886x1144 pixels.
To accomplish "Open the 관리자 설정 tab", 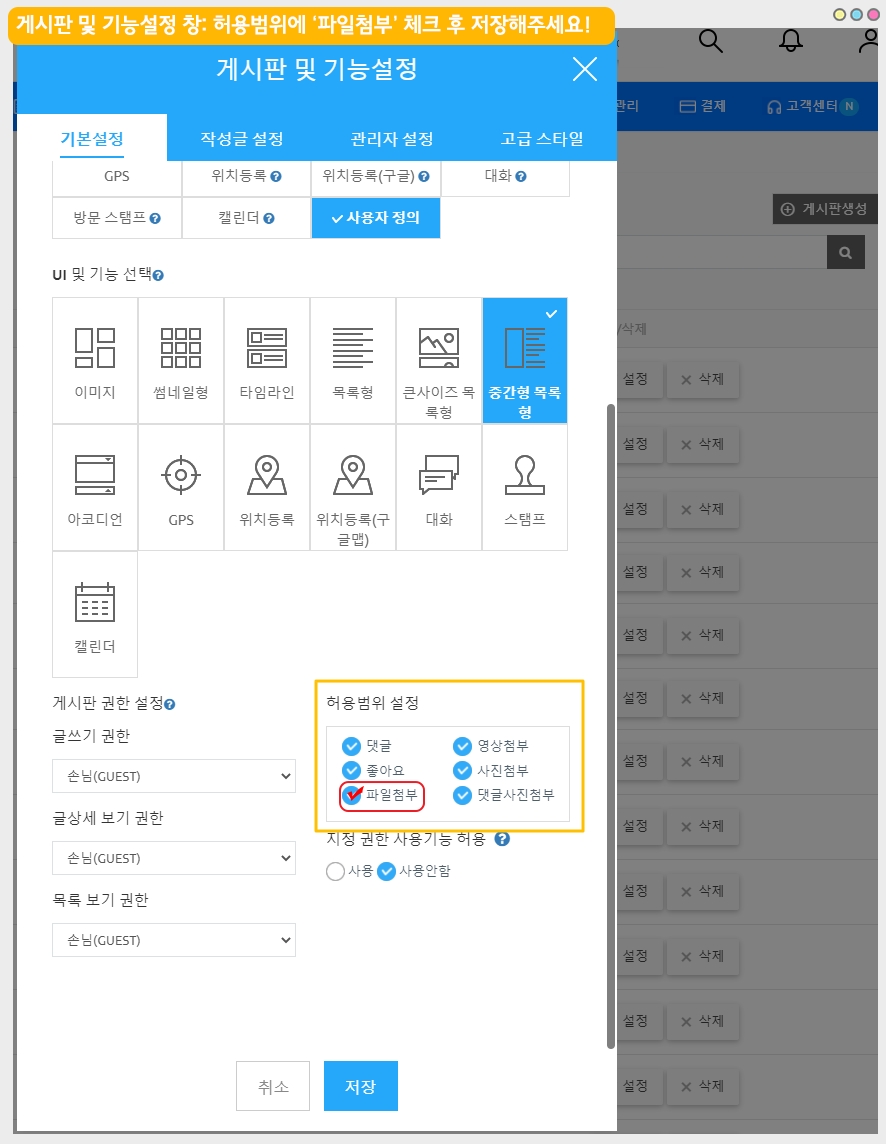I will [392, 139].
